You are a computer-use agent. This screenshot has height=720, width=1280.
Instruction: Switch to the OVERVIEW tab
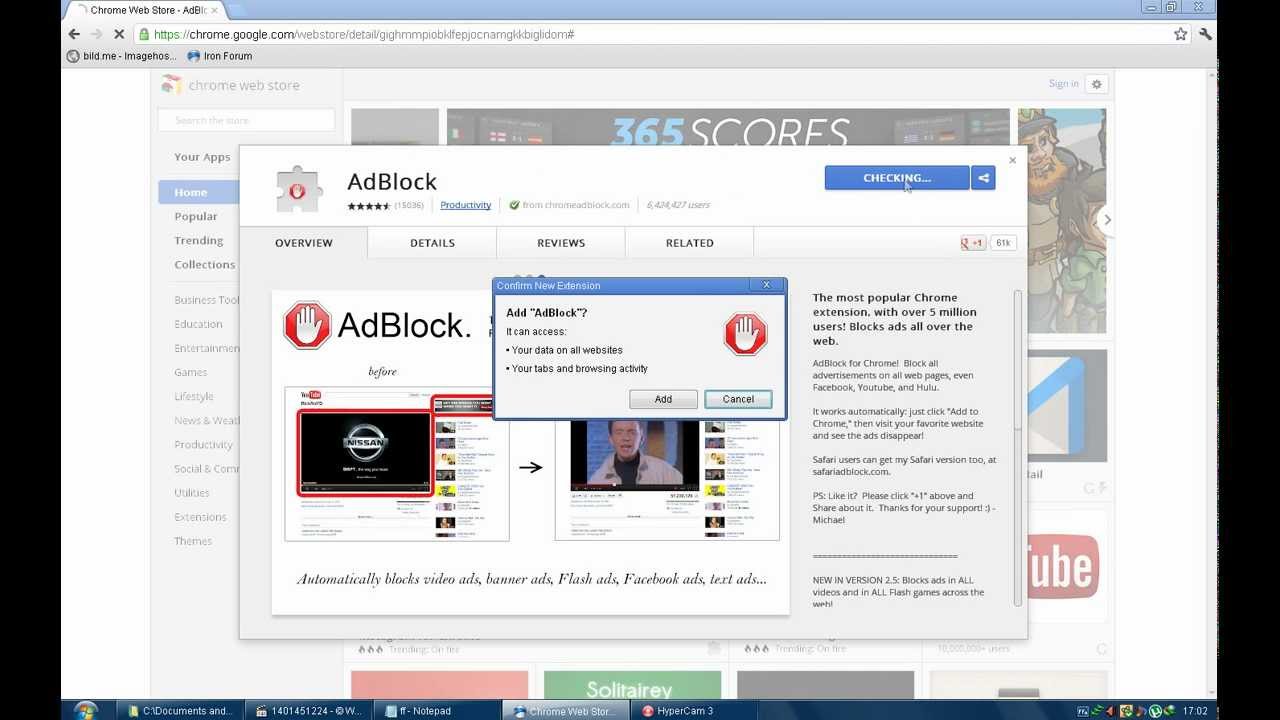pos(304,243)
